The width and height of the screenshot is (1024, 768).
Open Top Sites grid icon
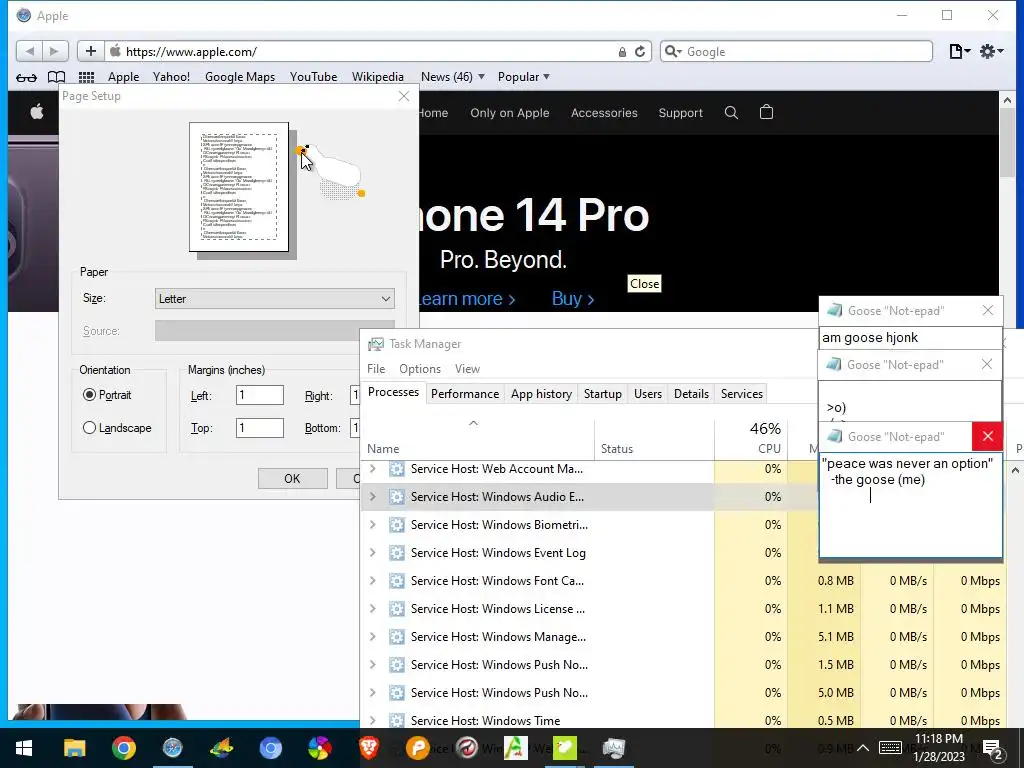(86, 77)
